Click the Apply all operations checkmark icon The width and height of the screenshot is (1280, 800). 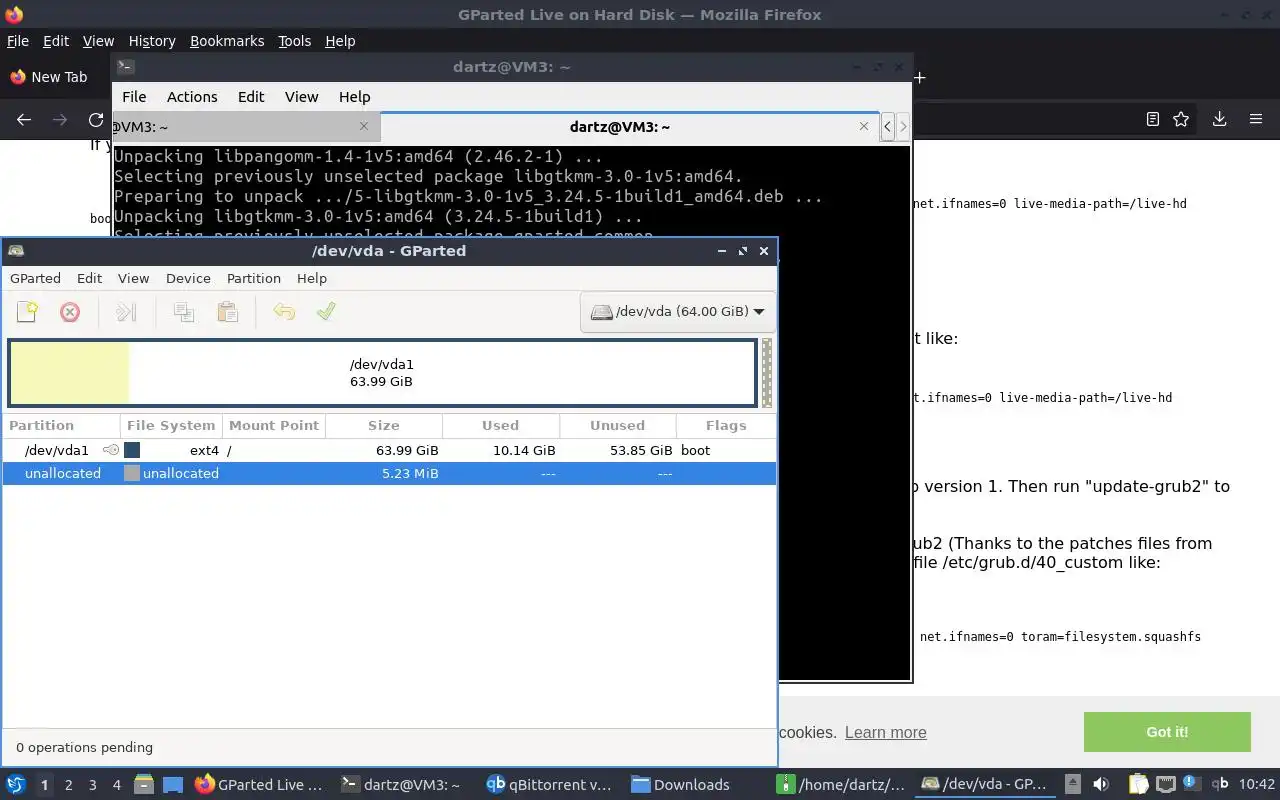326,312
